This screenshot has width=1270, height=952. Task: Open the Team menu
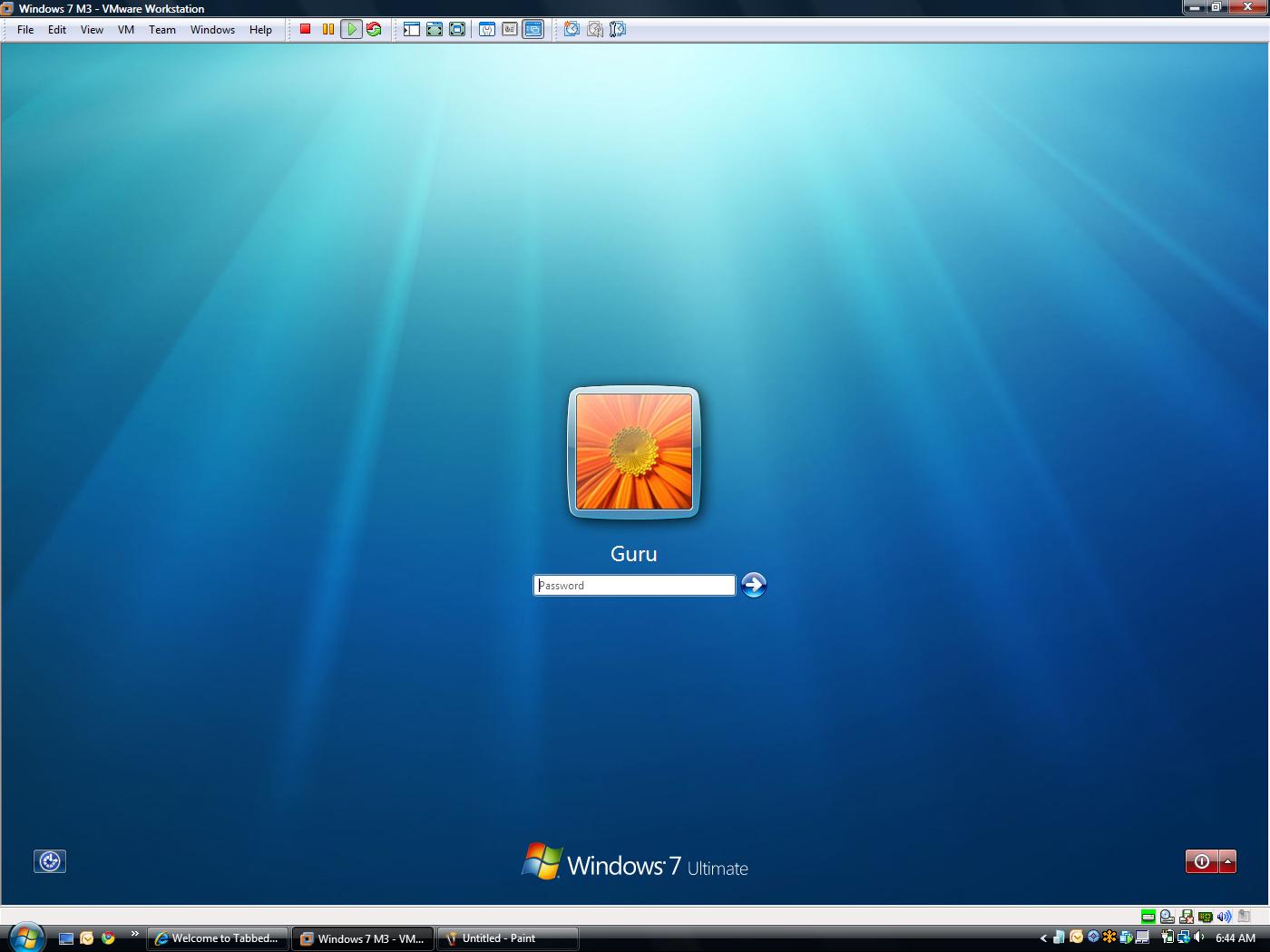162,29
